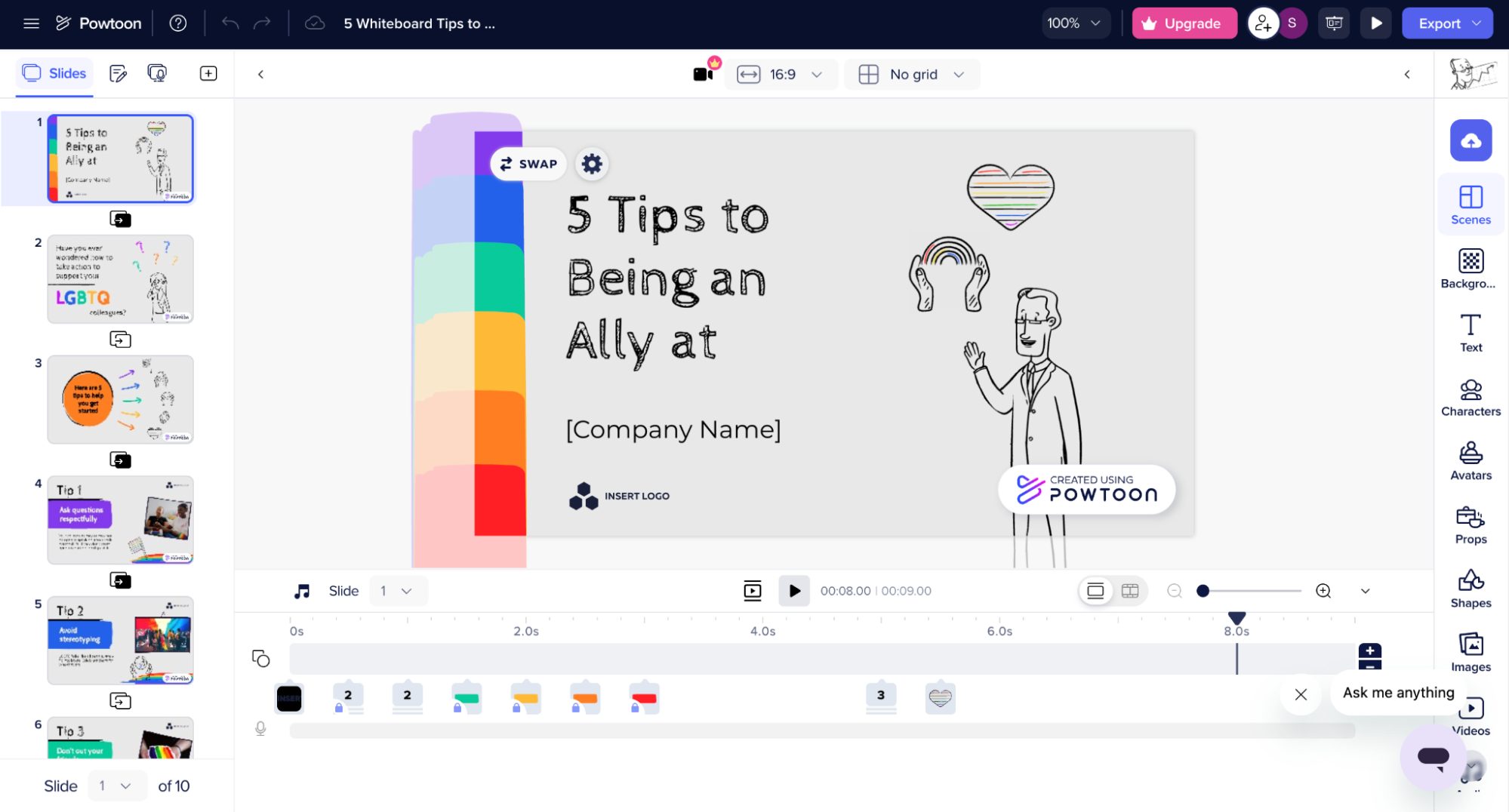1509x812 pixels.
Task: Open the Images library panel
Action: coord(1471,654)
